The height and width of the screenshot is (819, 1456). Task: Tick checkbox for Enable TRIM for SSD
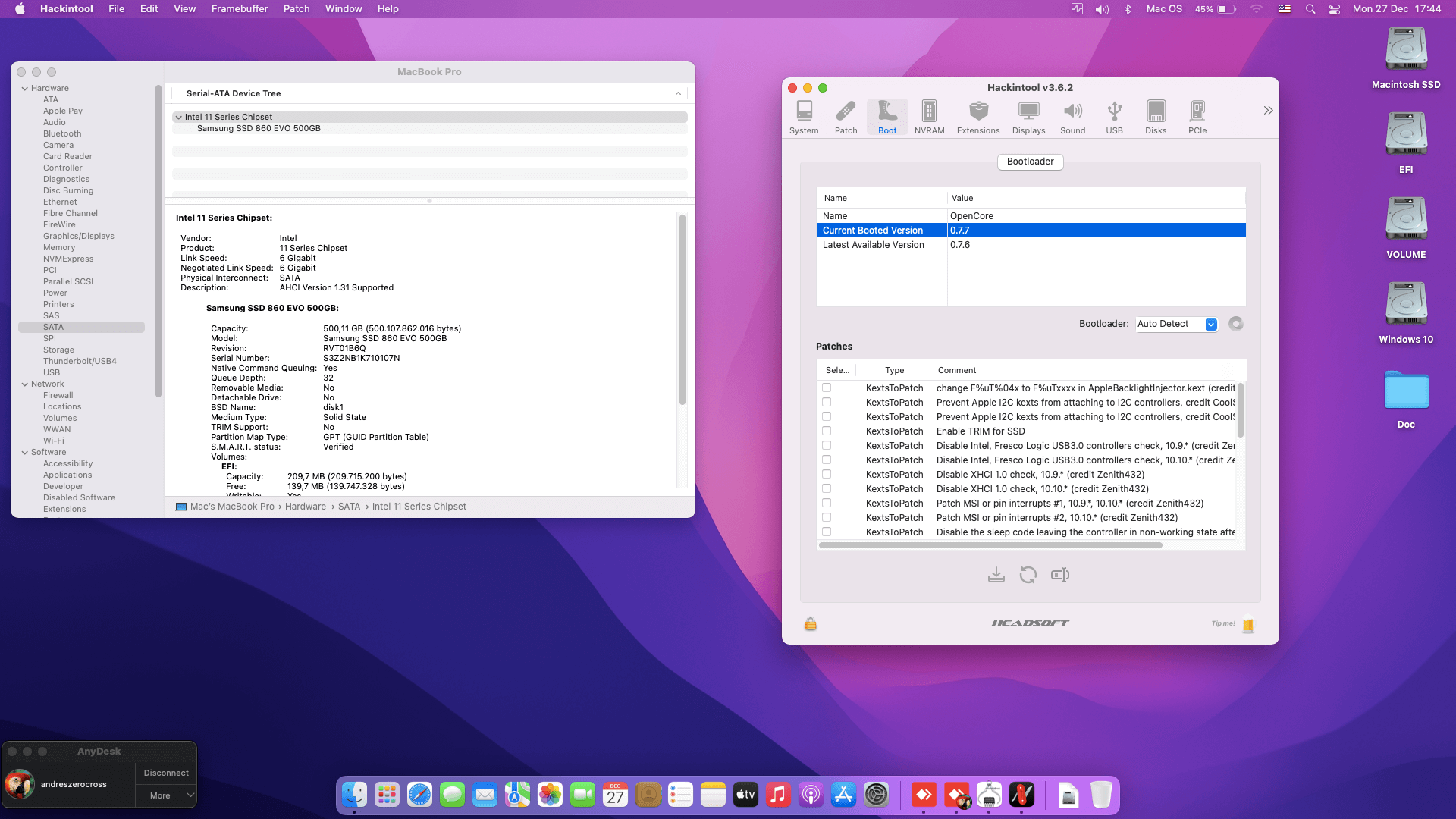pyautogui.click(x=827, y=431)
